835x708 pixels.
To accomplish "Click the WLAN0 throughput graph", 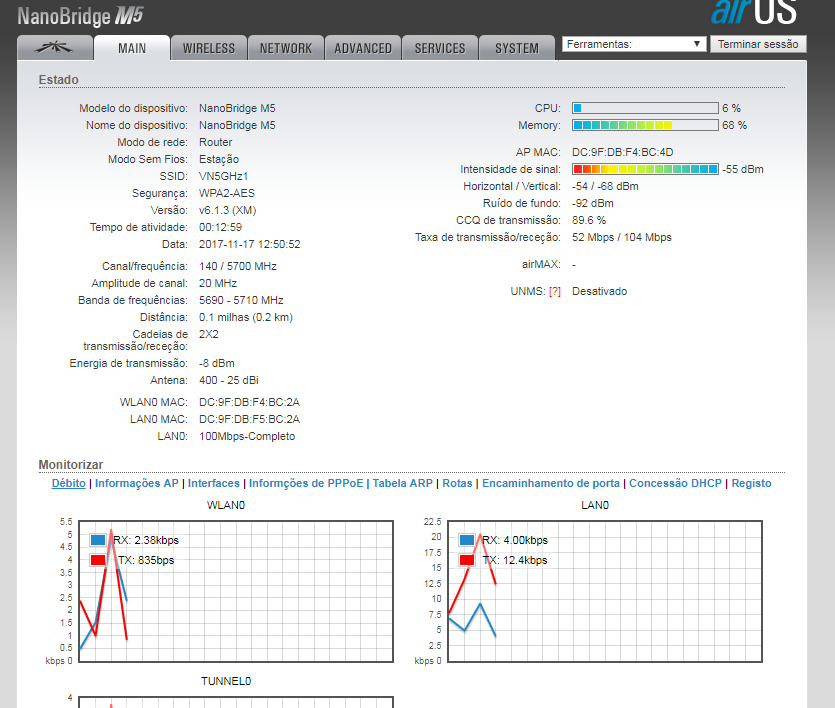I will (x=236, y=591).
